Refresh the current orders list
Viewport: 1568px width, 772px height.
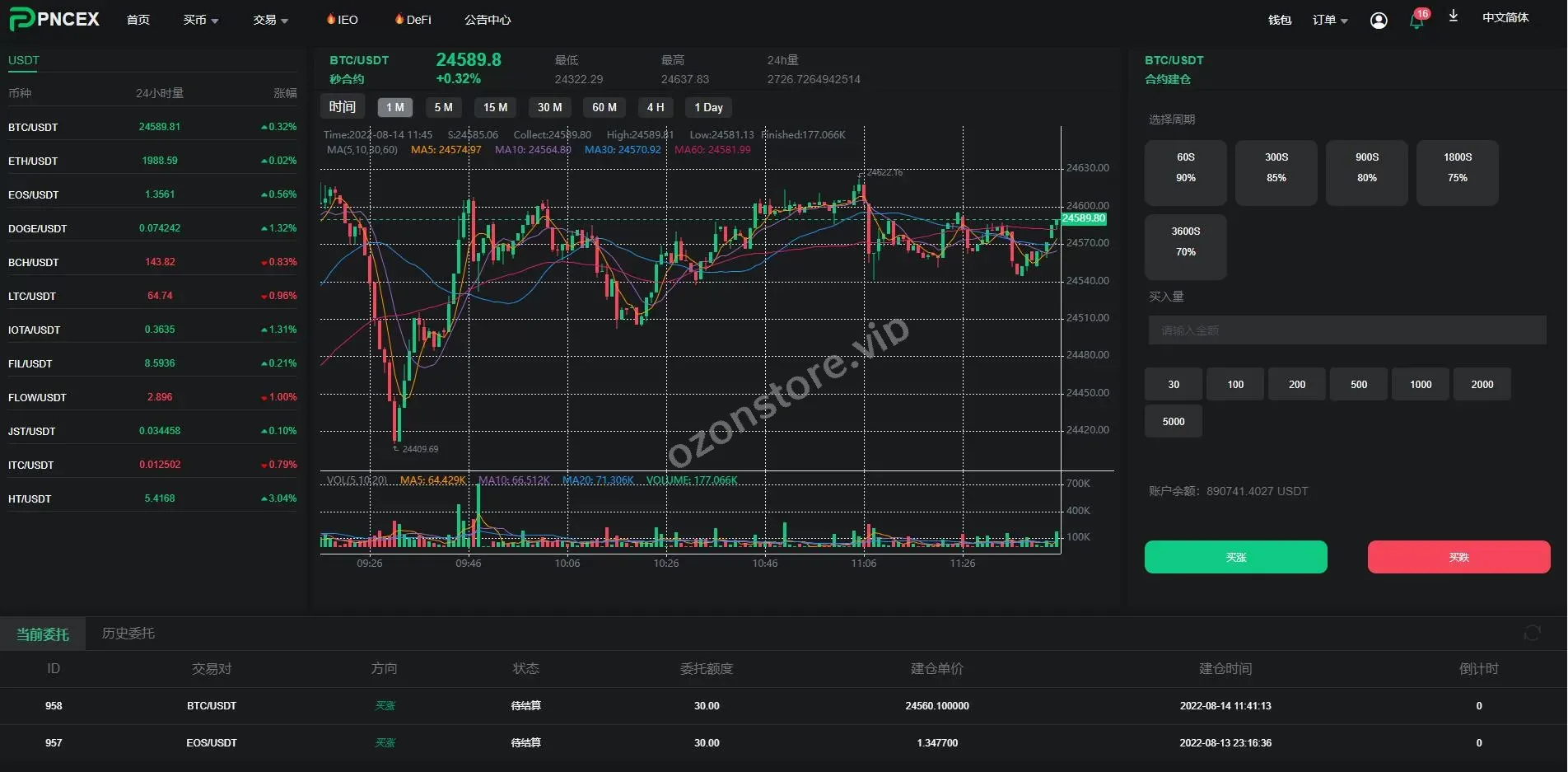[1532, 633]
